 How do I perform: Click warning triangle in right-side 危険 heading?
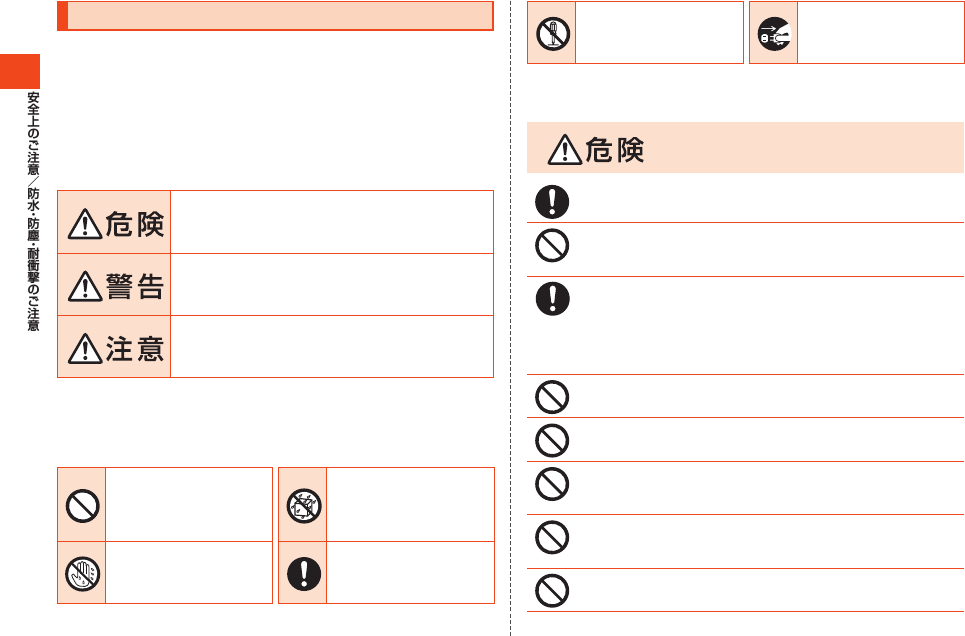click(565, 150)
